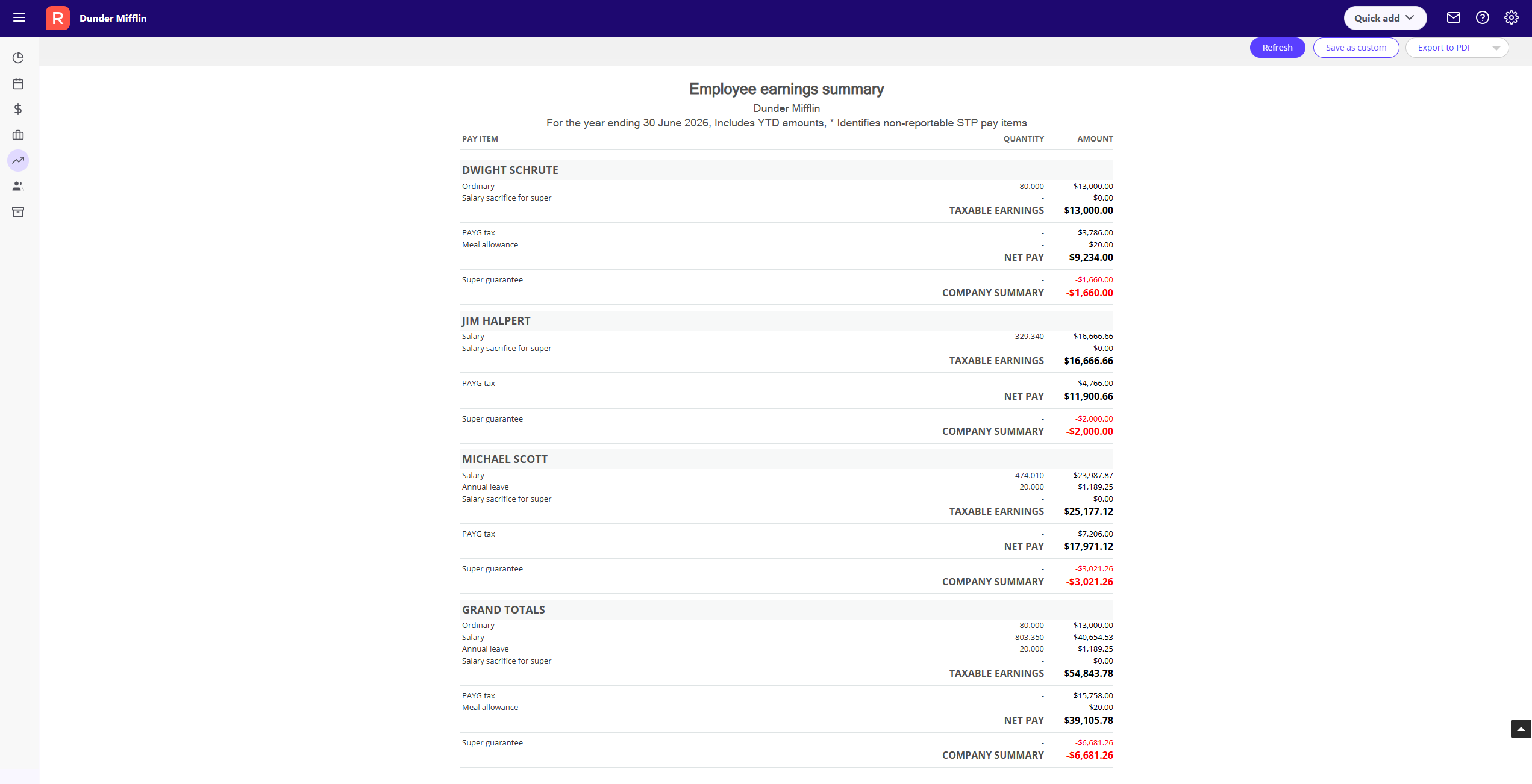Image resolution: width=1532 pixels, height=784 pixels.
Task: Click grand total taxable earnings $54,843.78
Action: [x=1089, y=674]
